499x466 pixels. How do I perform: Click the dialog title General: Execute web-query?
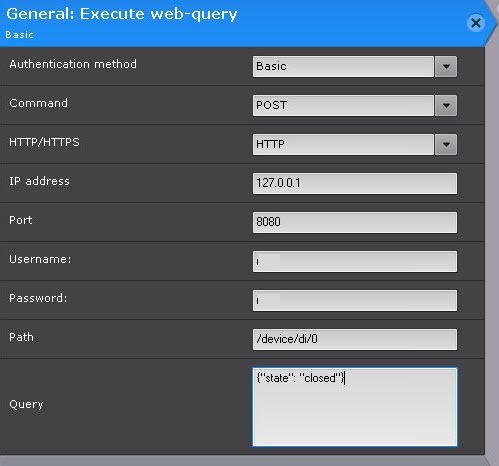pos(122,14)
